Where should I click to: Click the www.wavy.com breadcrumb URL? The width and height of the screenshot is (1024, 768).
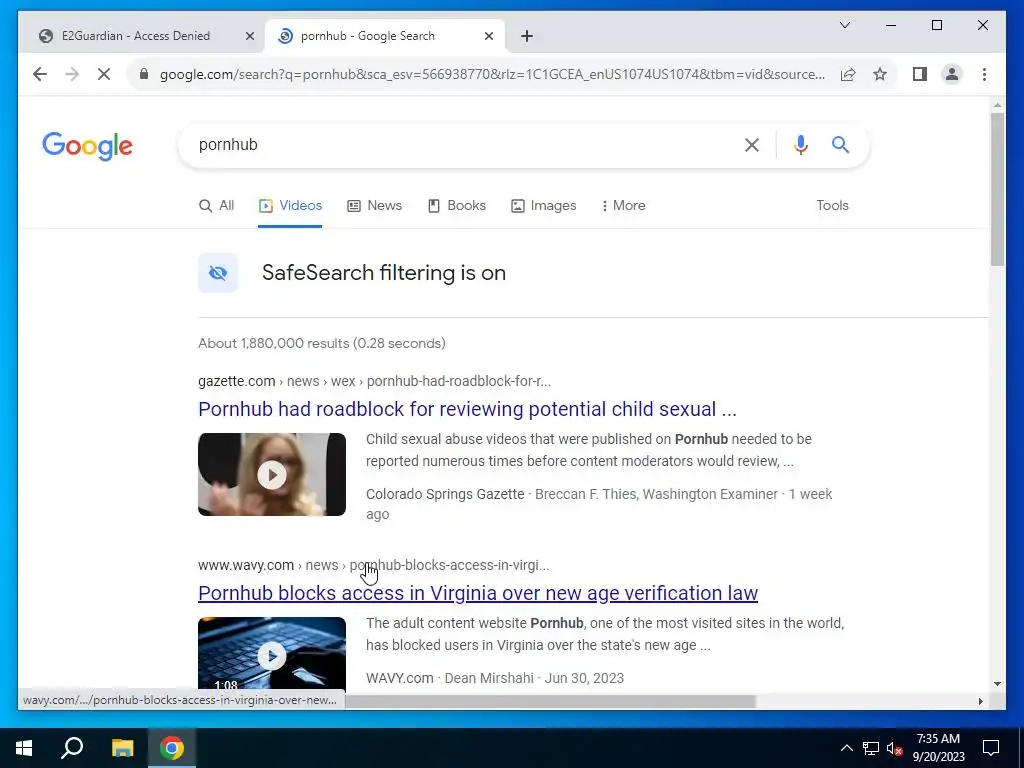374,566
